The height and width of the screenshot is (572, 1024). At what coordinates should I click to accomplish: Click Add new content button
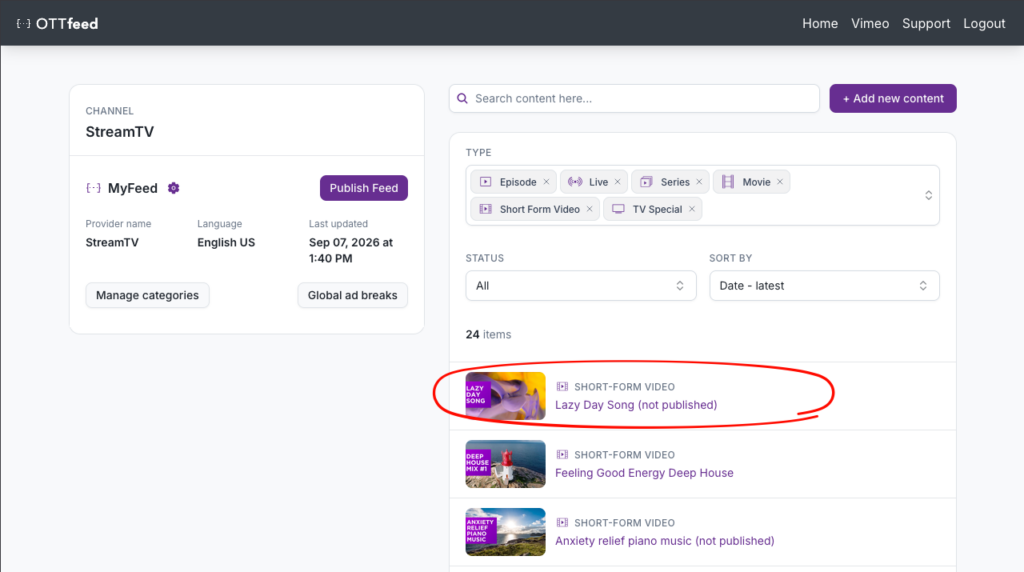893,99
